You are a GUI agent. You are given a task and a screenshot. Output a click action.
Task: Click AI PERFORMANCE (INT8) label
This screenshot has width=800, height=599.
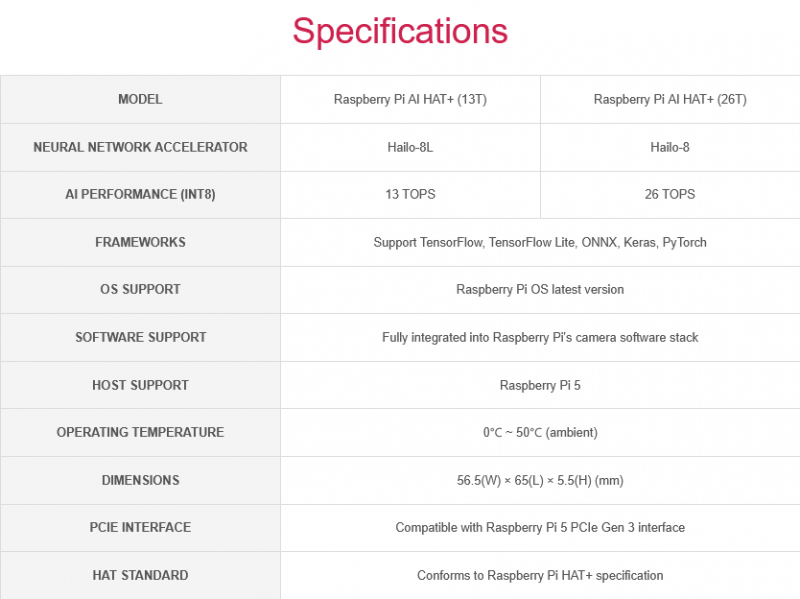(x=140, y=194)
